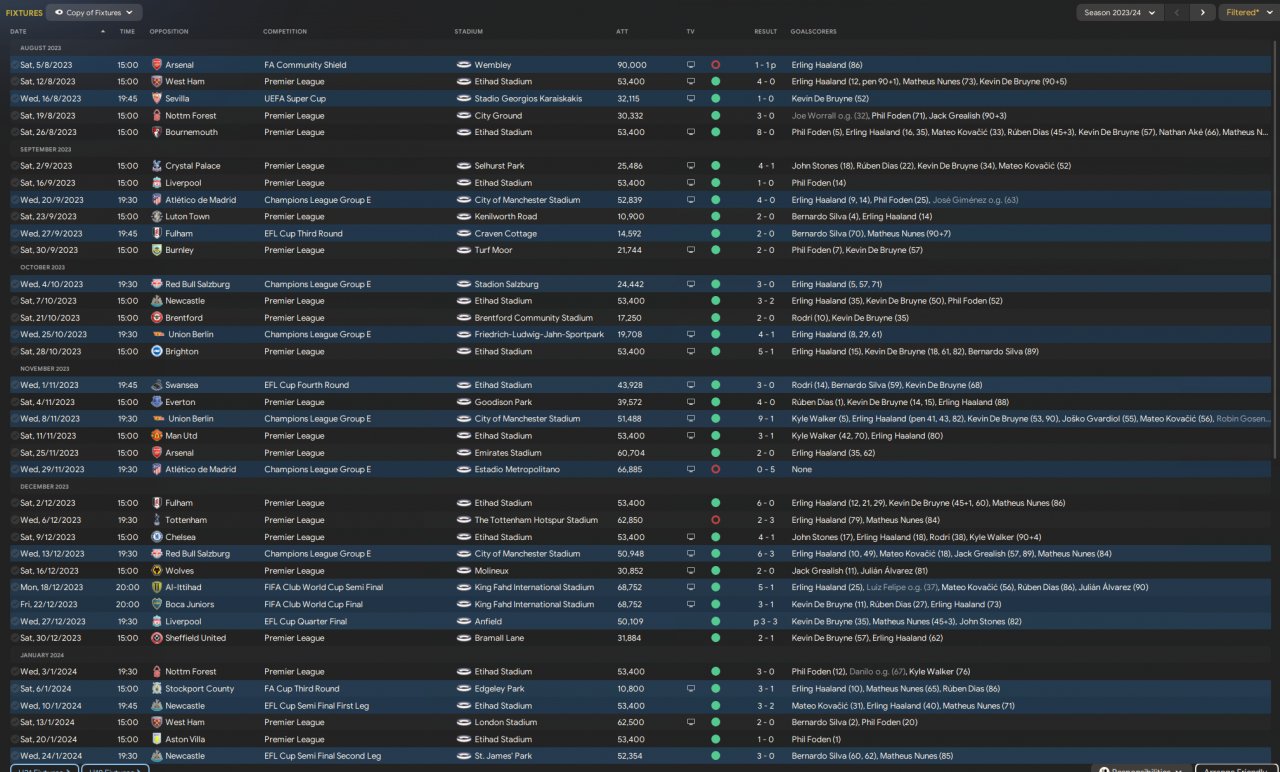Open the EFL Cup Quarter Final link
Viewport: 1280px width, 772px height.
coord(306,621)
